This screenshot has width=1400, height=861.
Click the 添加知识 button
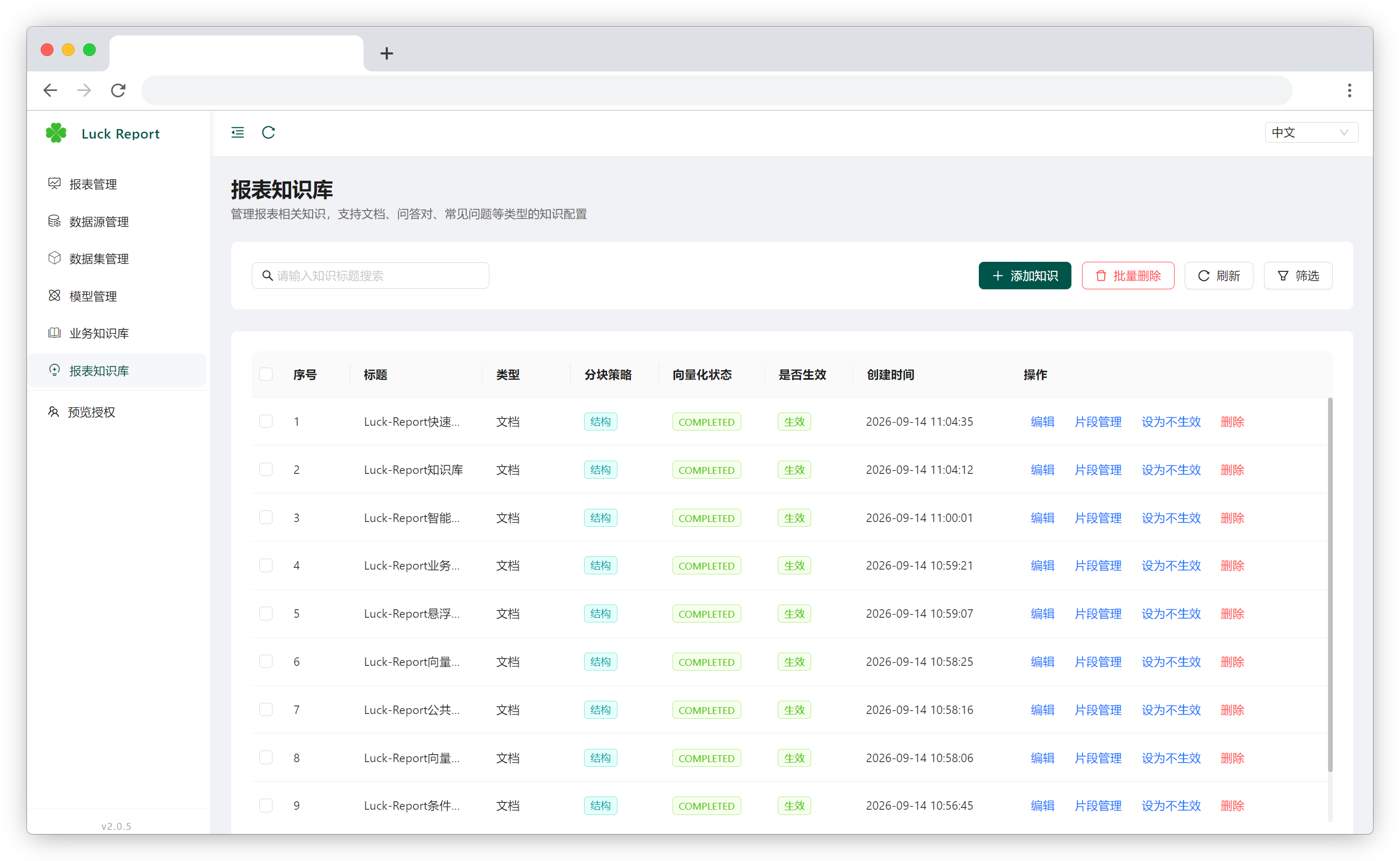(x=1025, y=276)
